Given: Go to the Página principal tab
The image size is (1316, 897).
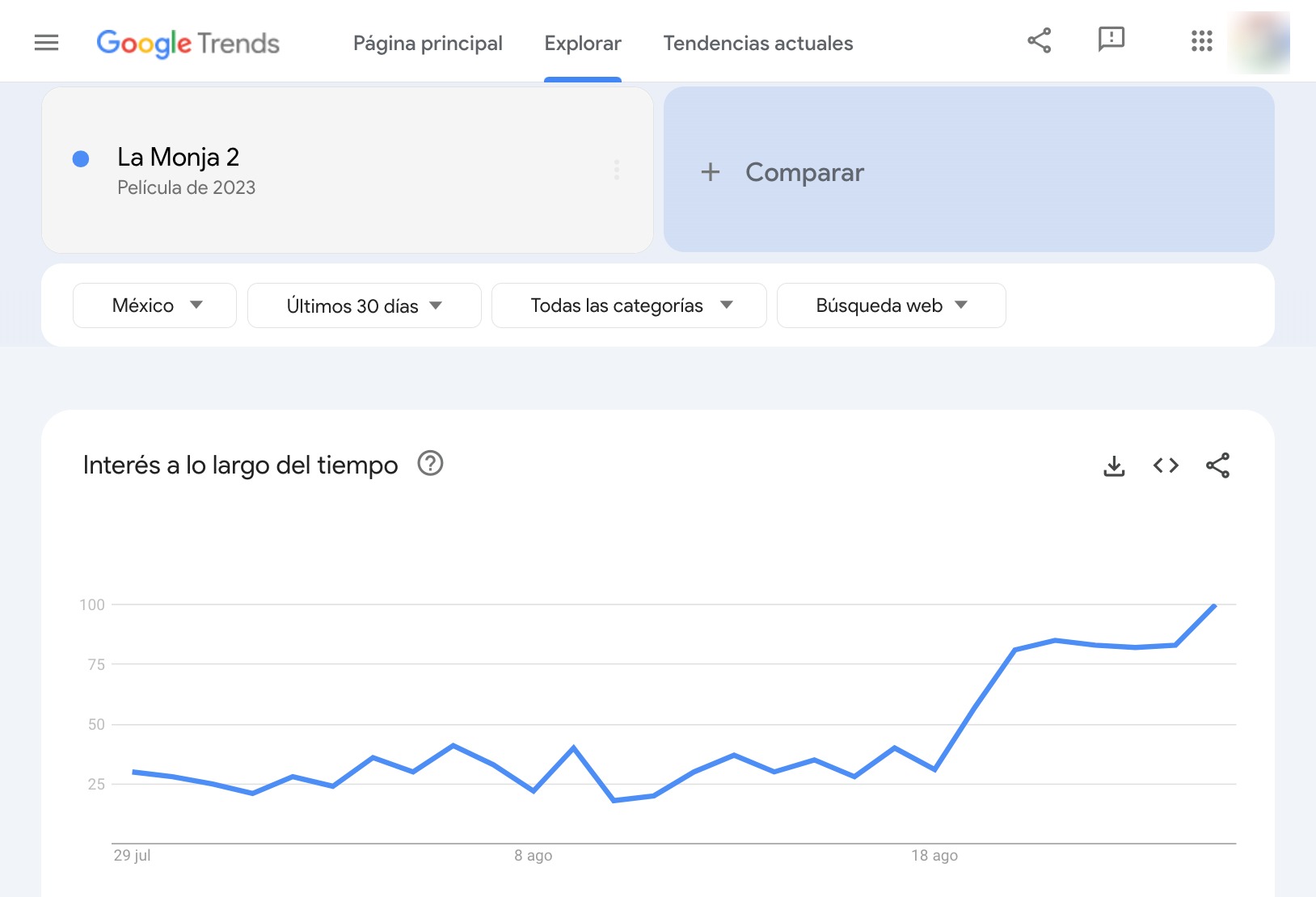Looking at the screenshot, I should tap(428, 44).
